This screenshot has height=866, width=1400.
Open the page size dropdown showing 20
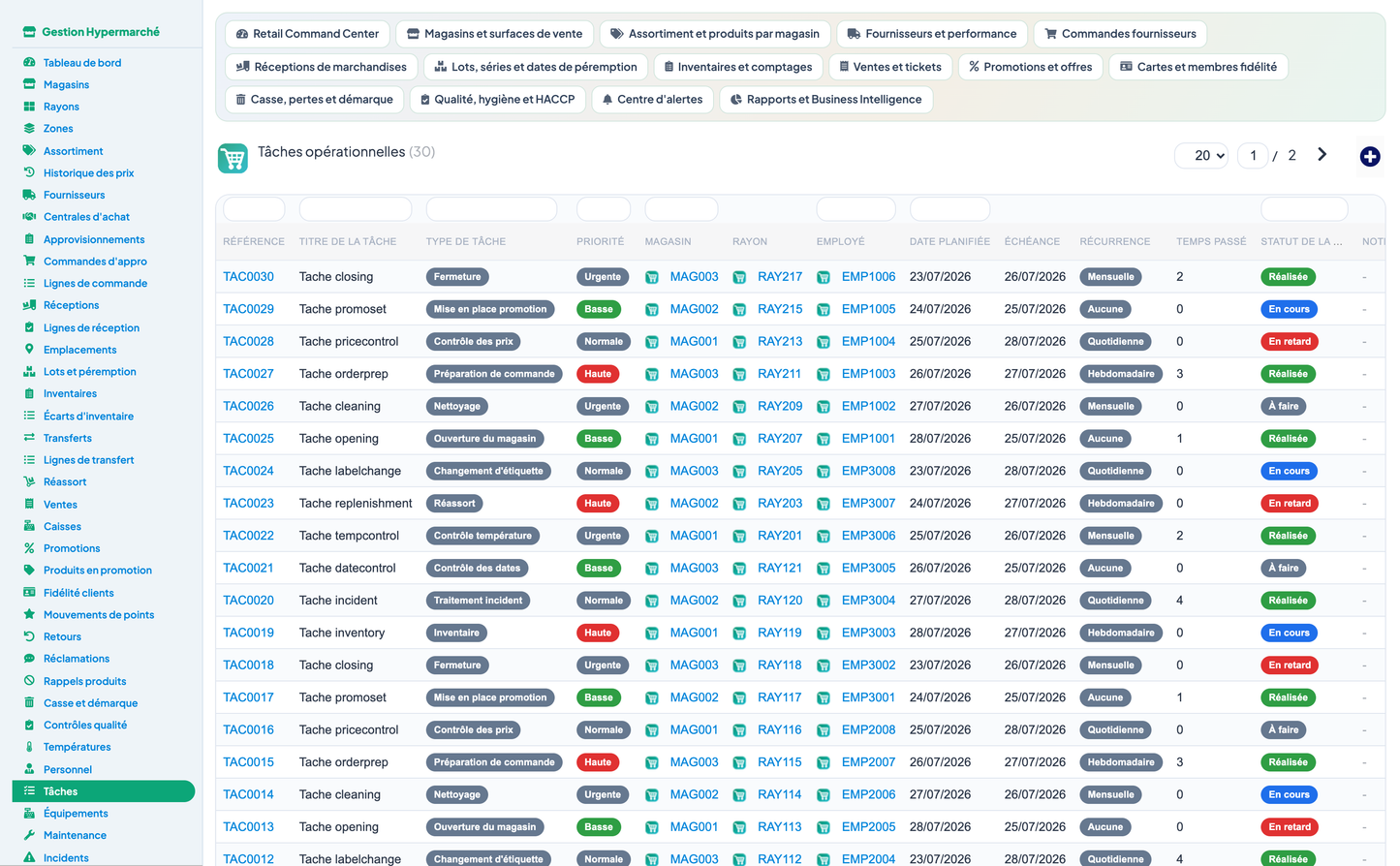(x=1202, y=155)
